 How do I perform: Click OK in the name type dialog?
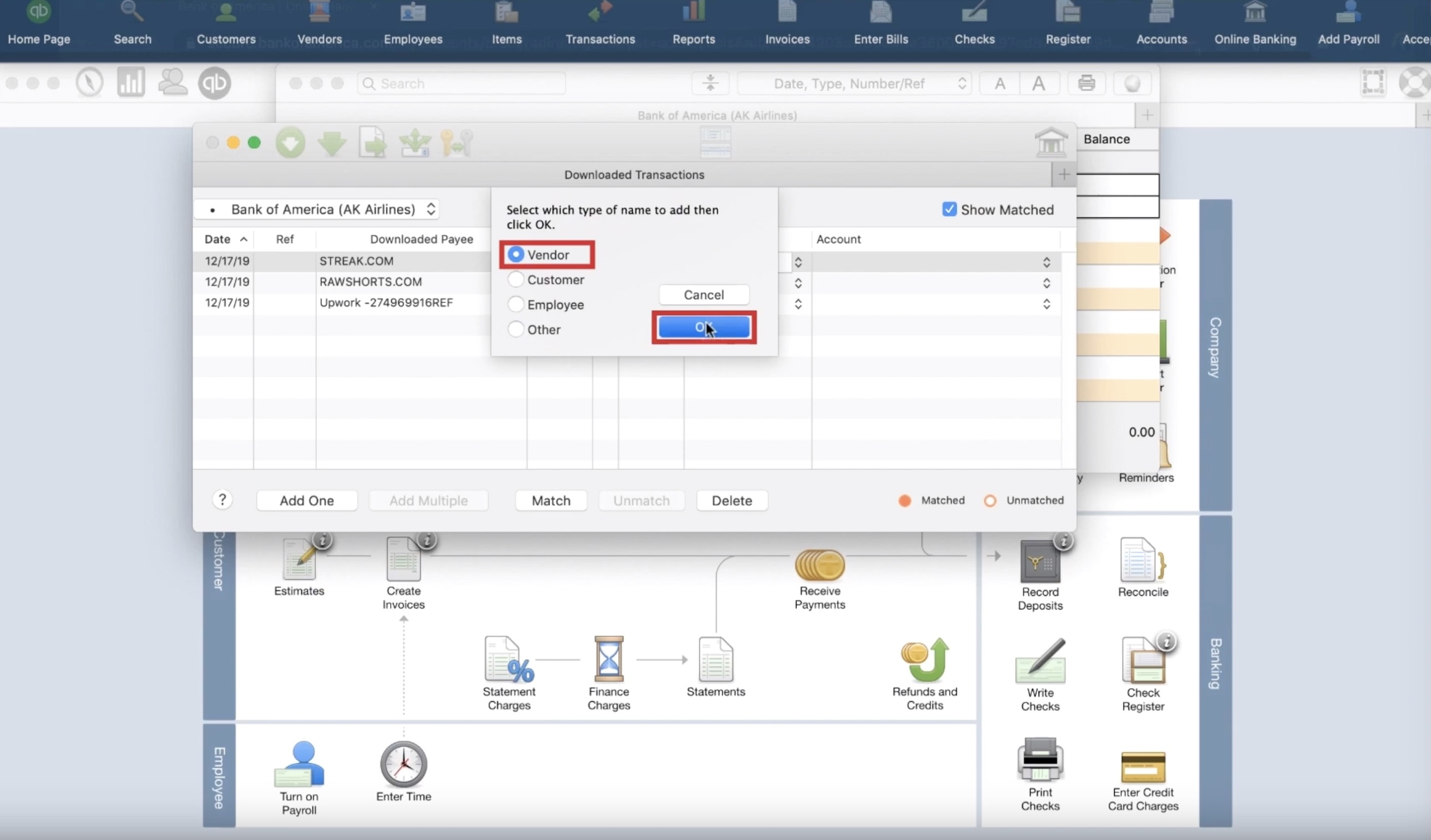point(704,327)
